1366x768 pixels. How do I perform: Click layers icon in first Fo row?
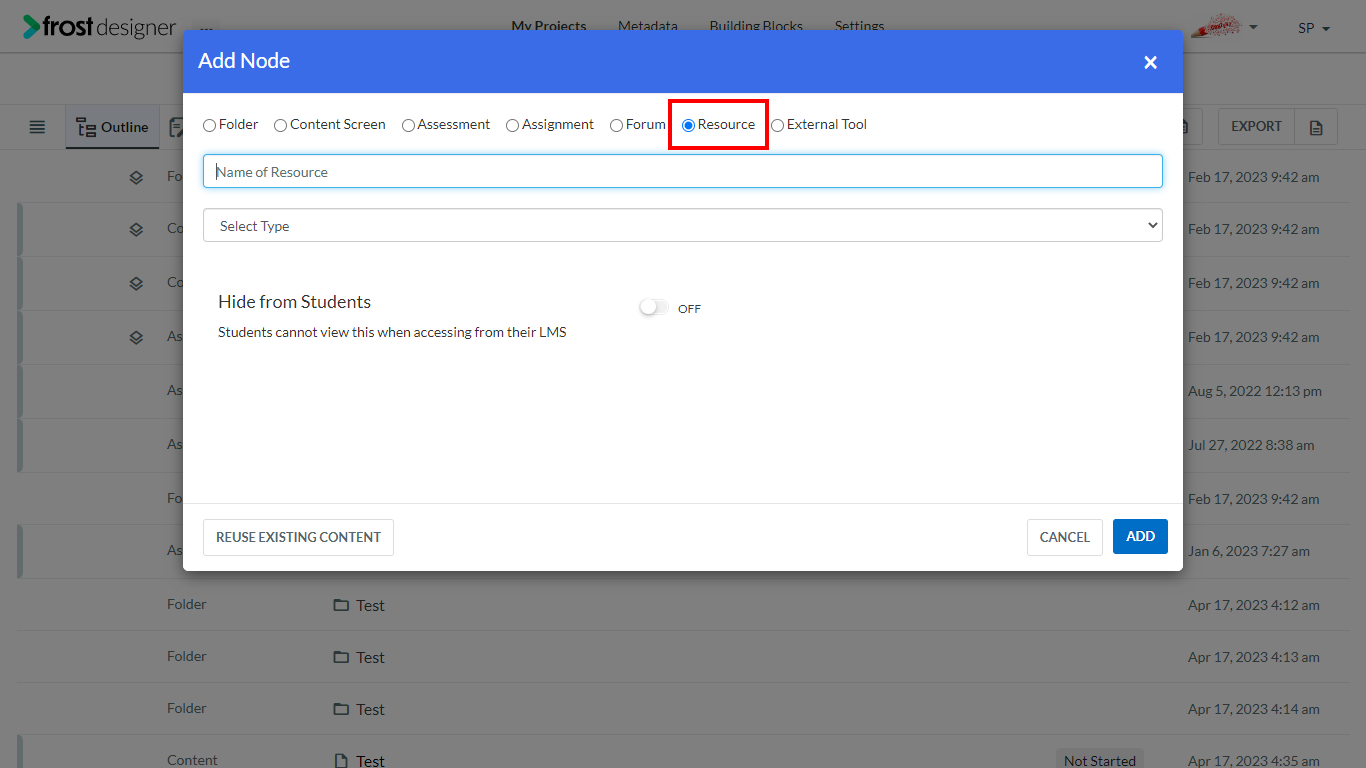136,177
